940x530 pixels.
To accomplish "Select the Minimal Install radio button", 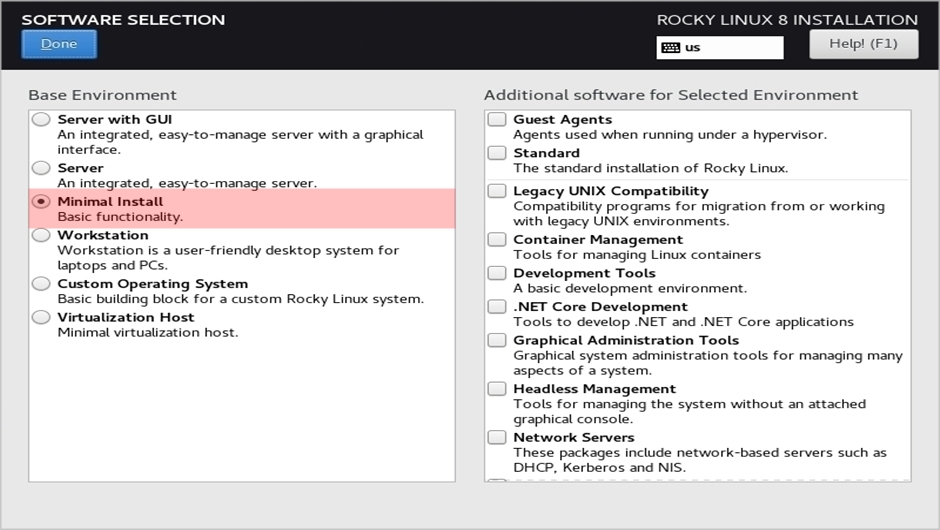I will [41, 201].
